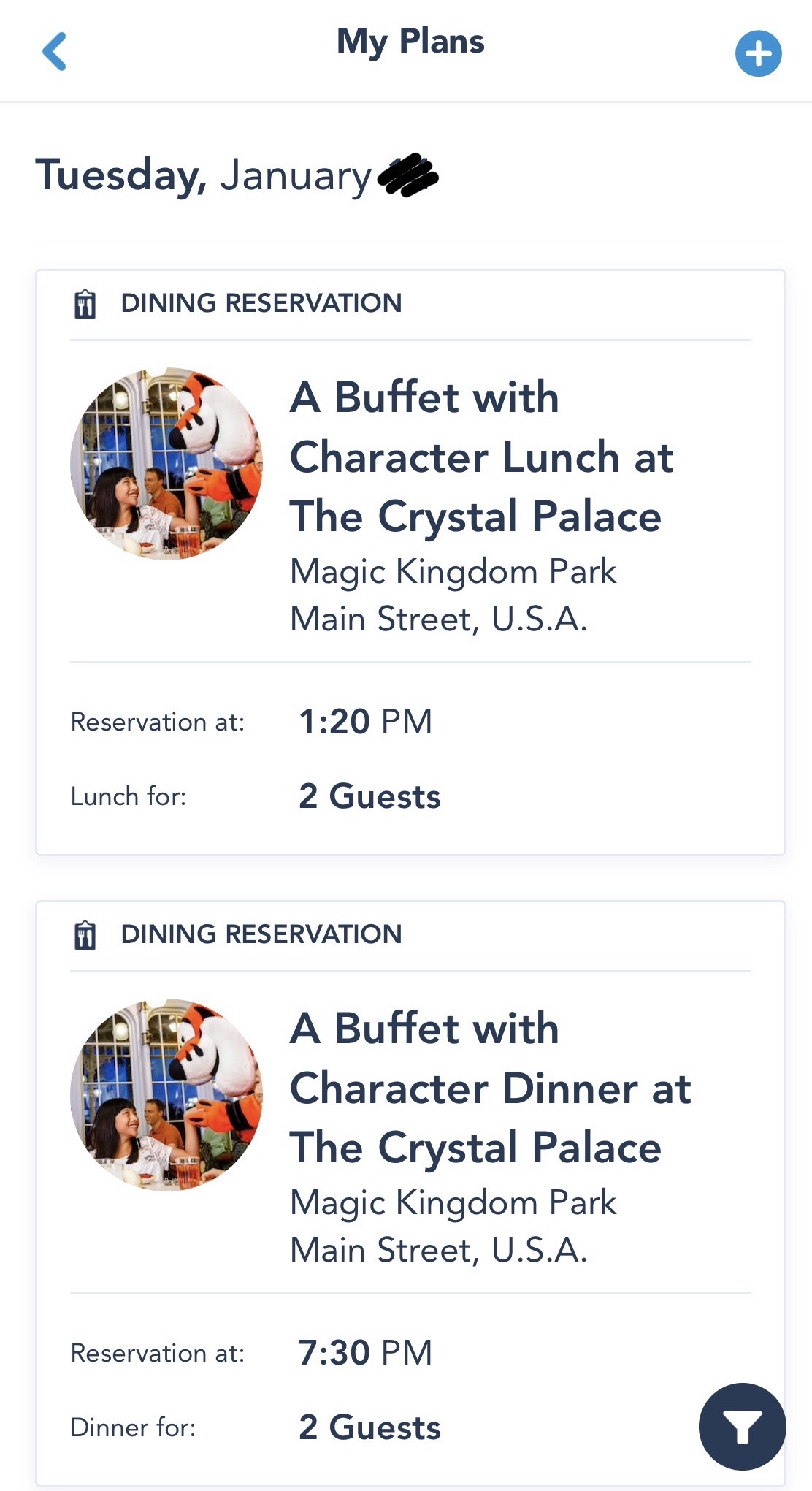Viewport: 812px width, 1491px height.
Task: Select the dinner 2 Guests text
Action: [369, 1427]
